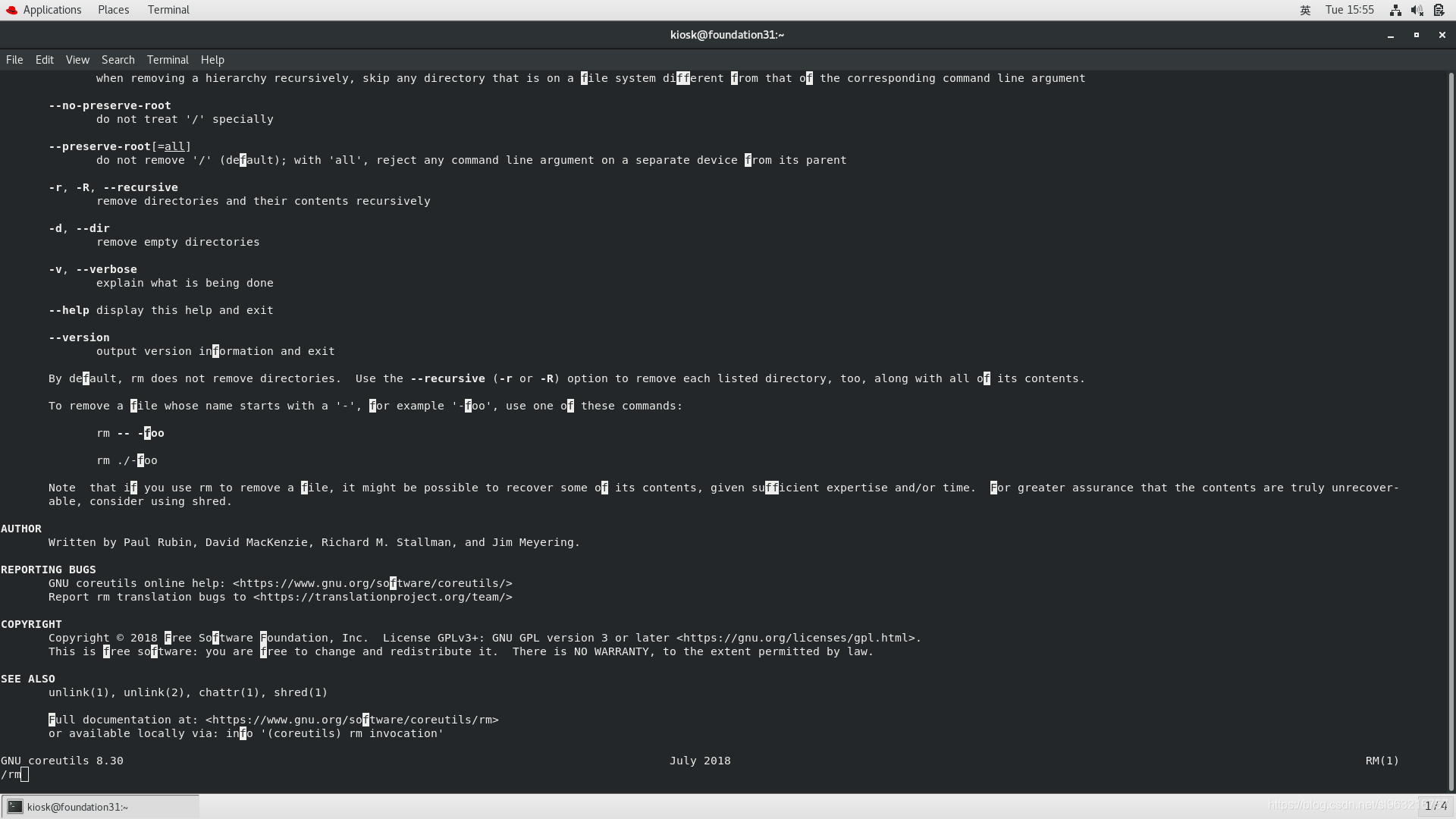Viewport: 1456px width, 819px height.
Task: Click the full documentation URL link
Action: point(352,719)
